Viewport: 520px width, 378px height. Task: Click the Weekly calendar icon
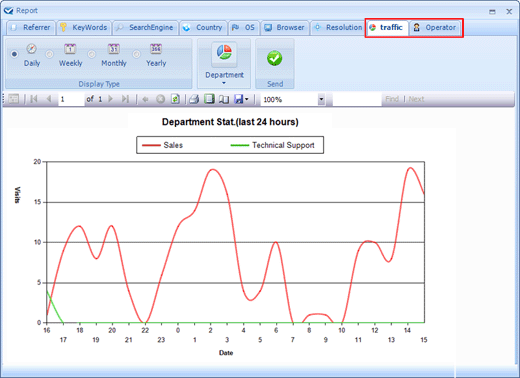coord(70,49)
